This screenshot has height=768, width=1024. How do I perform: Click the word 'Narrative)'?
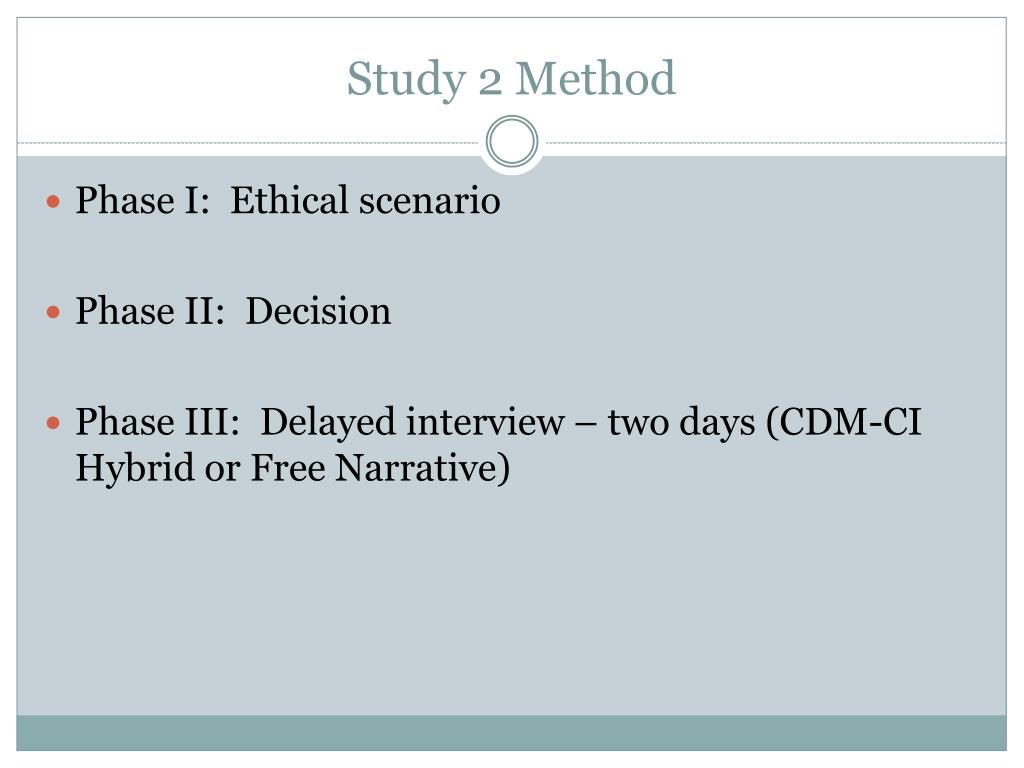pos(422,469)
